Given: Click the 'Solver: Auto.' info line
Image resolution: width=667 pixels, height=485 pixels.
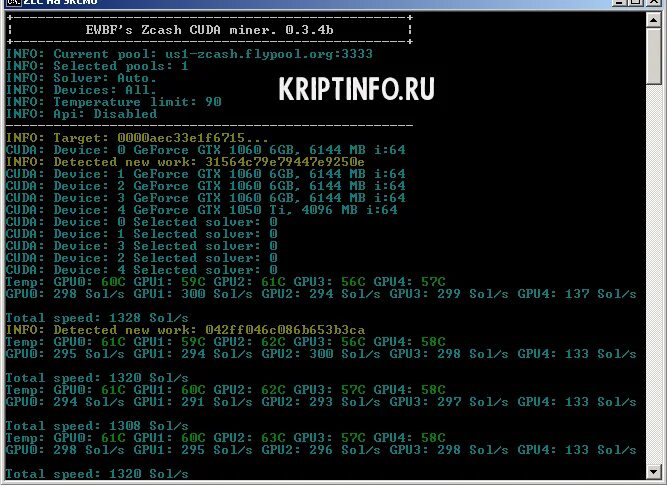Looking at the screenshot, I should click(x=81, y=78).
